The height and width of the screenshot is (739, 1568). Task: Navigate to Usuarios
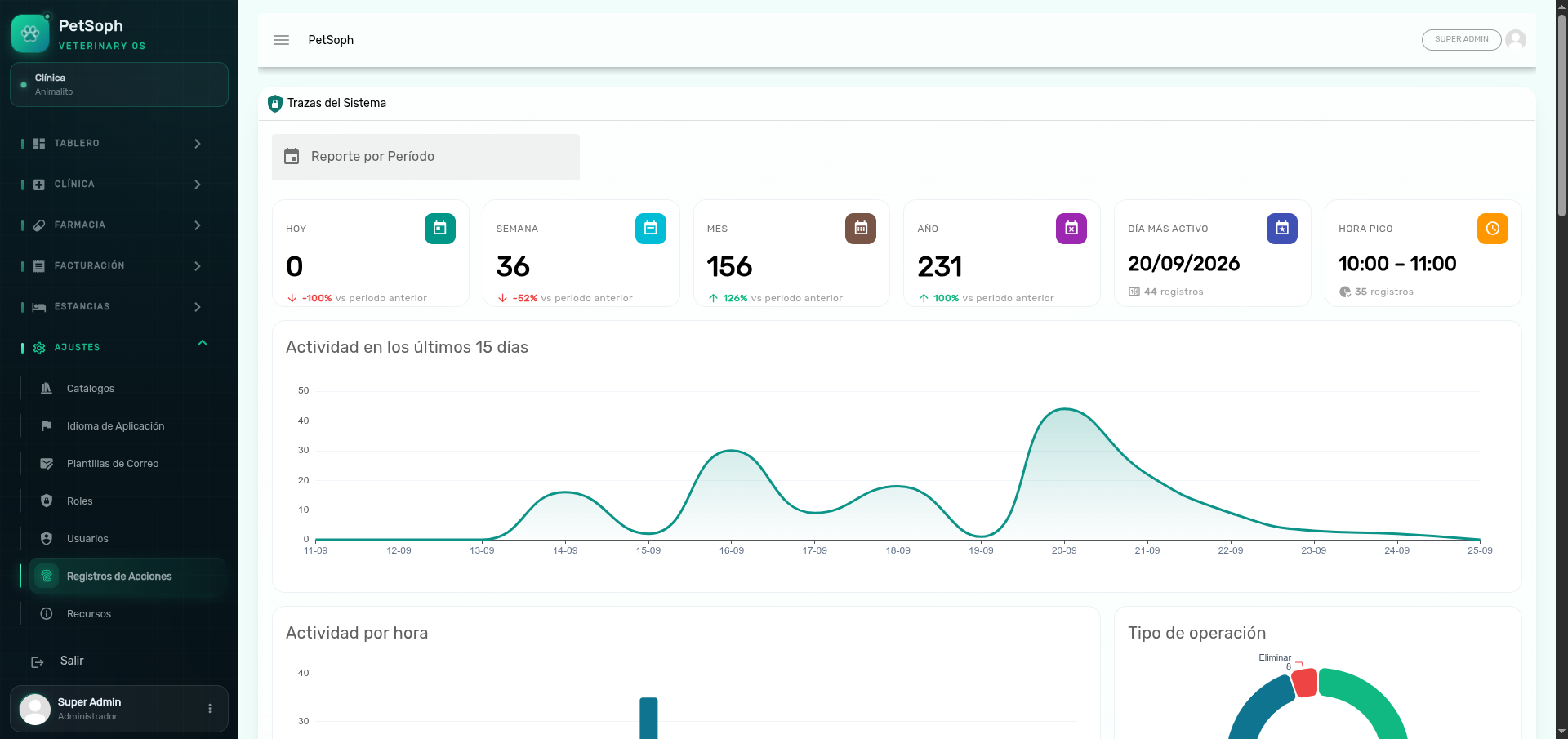click(x=128, y=539)
